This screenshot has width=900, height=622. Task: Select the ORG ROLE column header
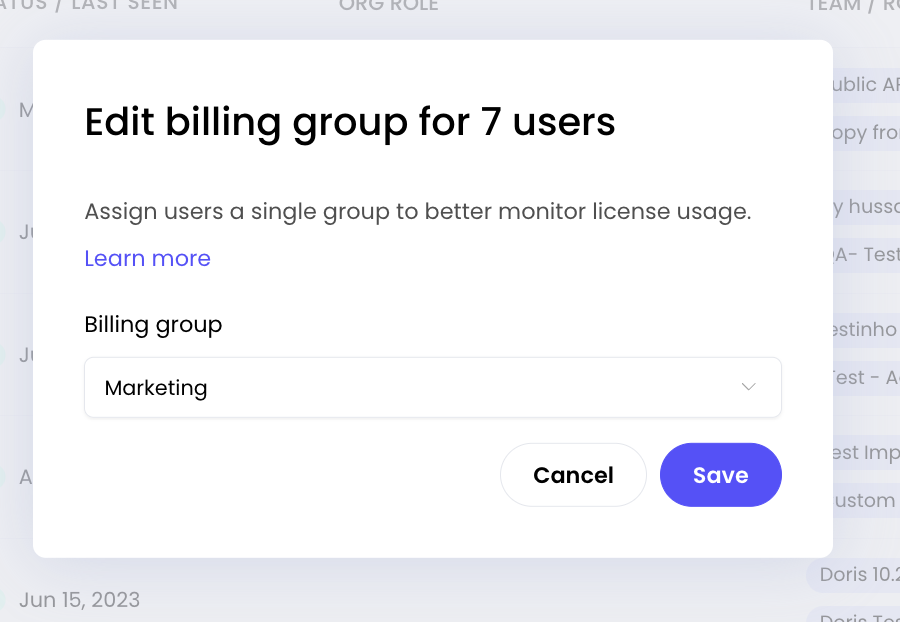tap(388, 6)
